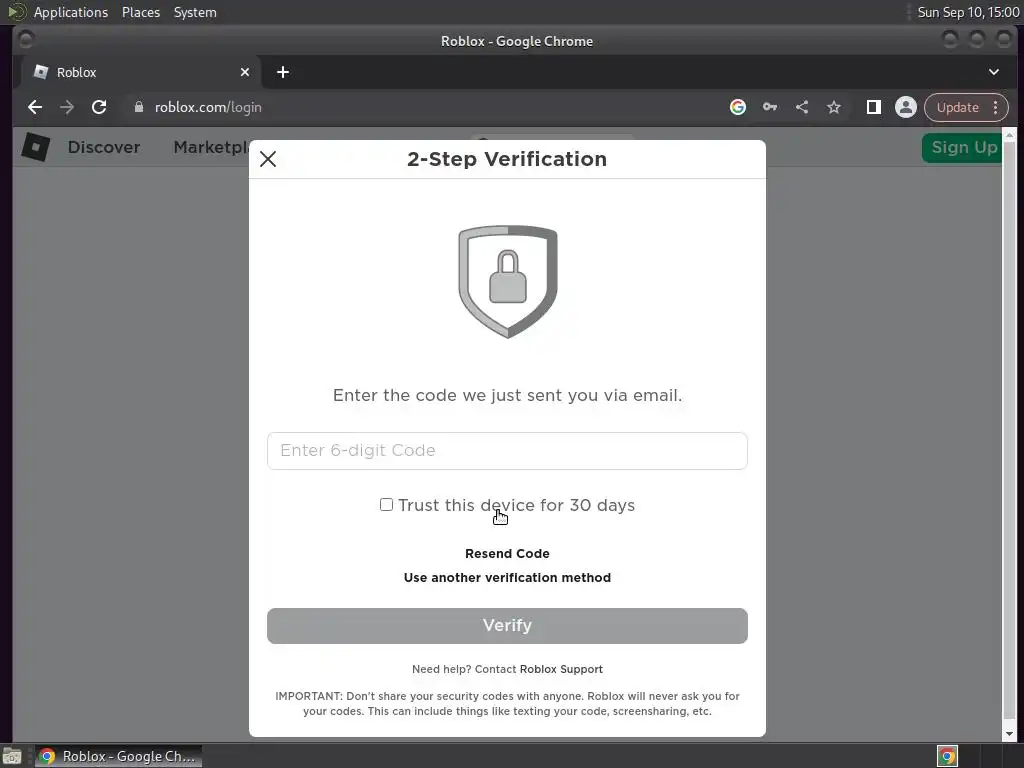
Task: Click the Roblox logo icon
Action: (x=36, y=147)
